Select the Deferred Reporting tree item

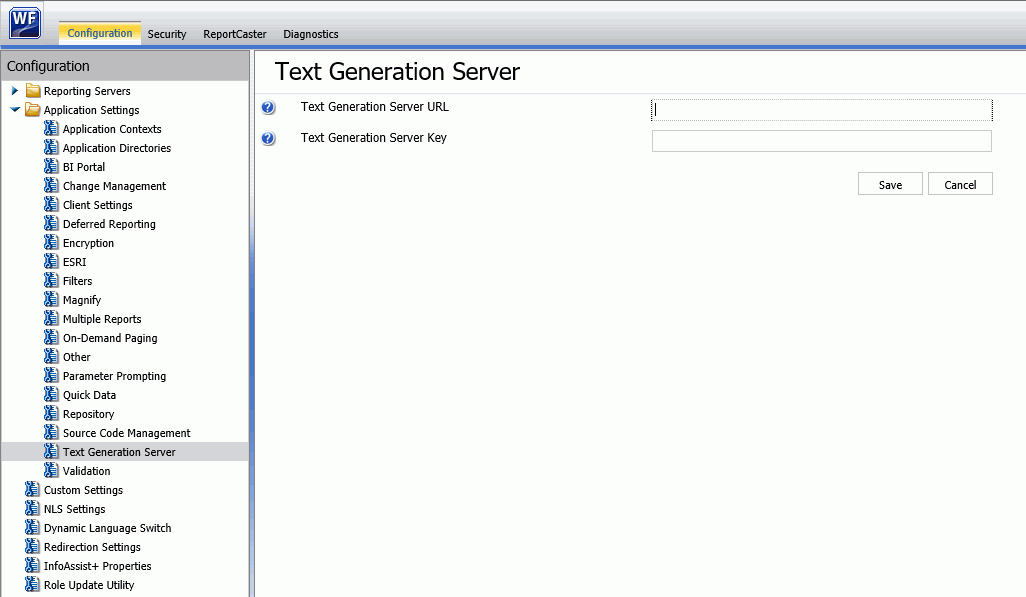coord(109,224)
